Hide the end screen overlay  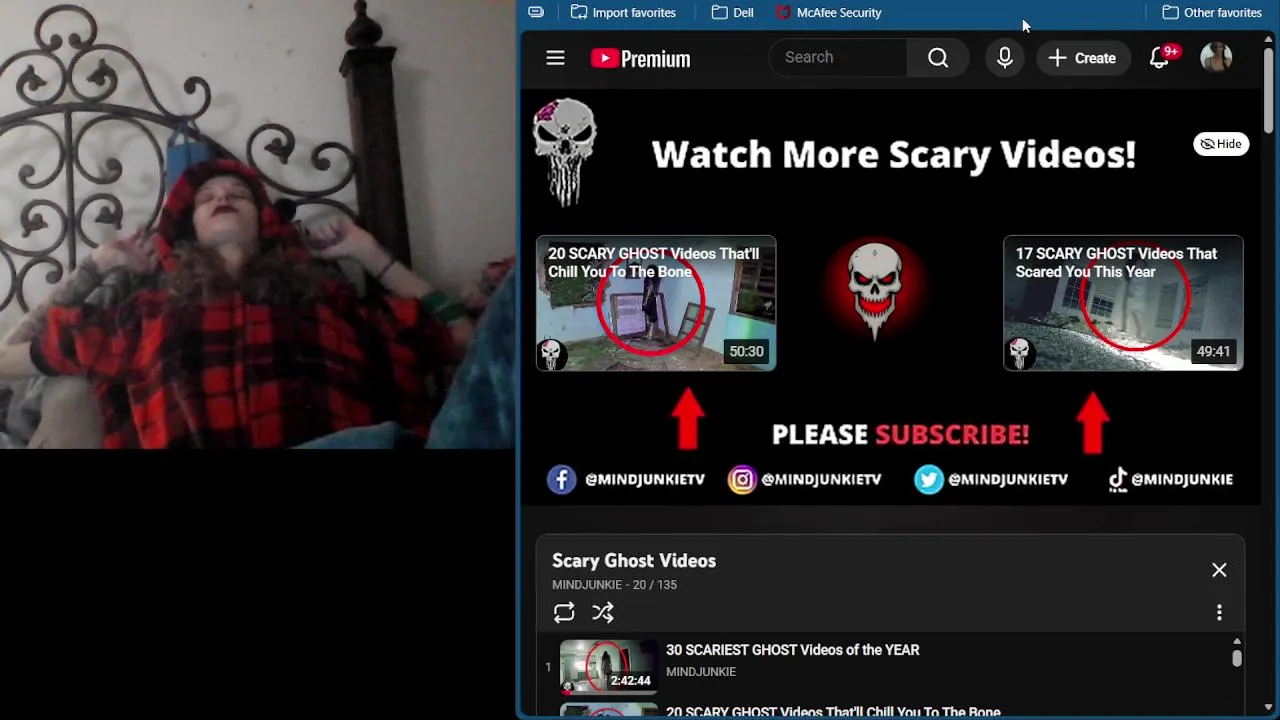coord(1221,144)
